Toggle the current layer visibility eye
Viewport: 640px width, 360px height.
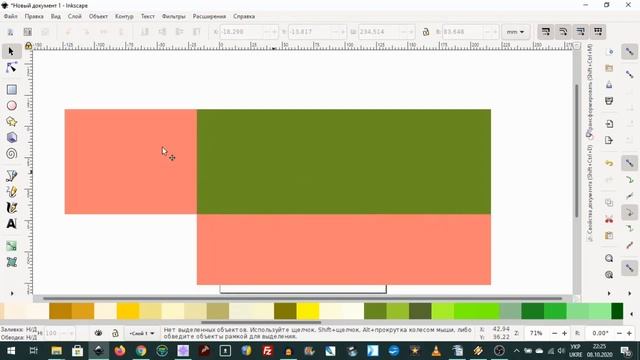coord(98,333)
